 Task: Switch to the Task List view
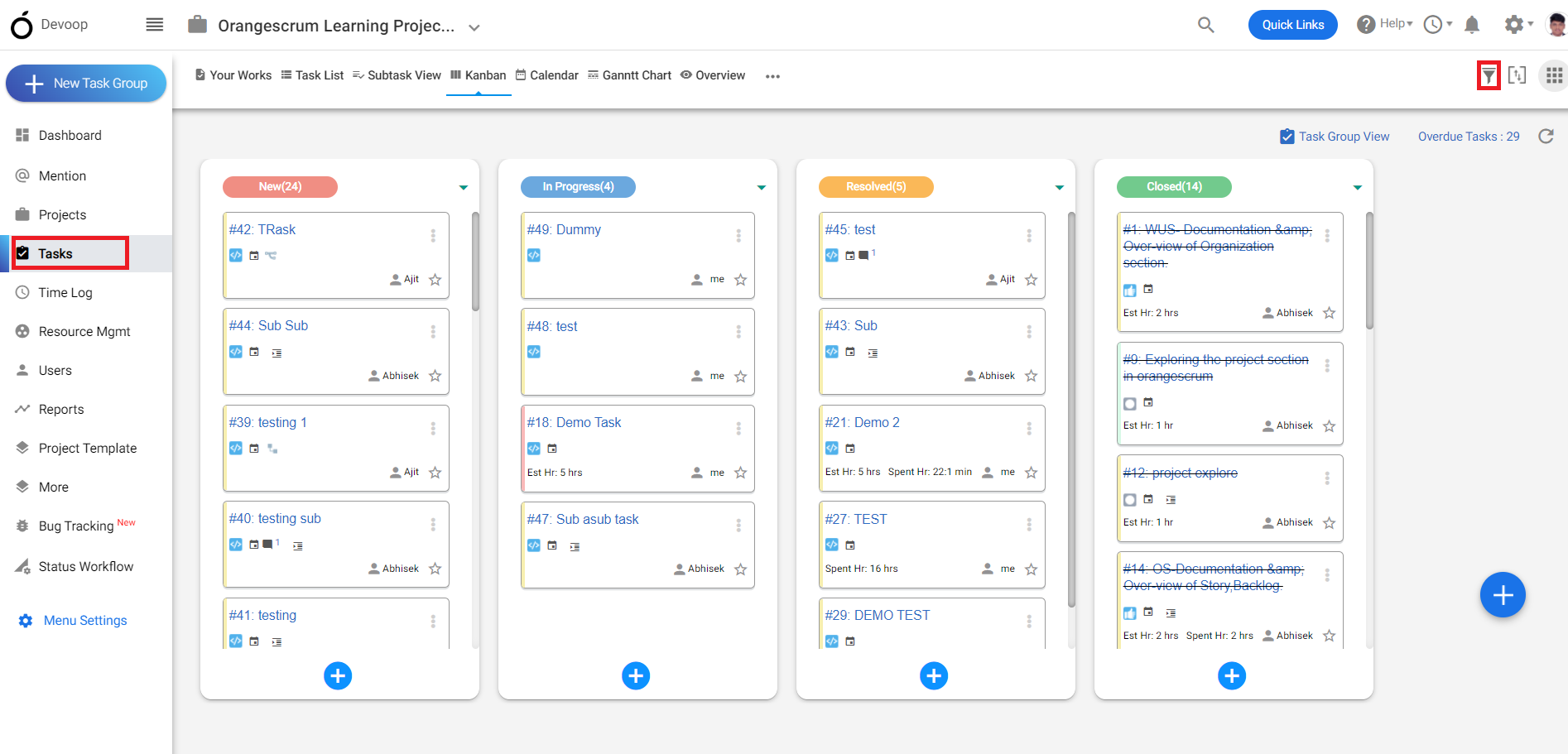click(312, 75)
